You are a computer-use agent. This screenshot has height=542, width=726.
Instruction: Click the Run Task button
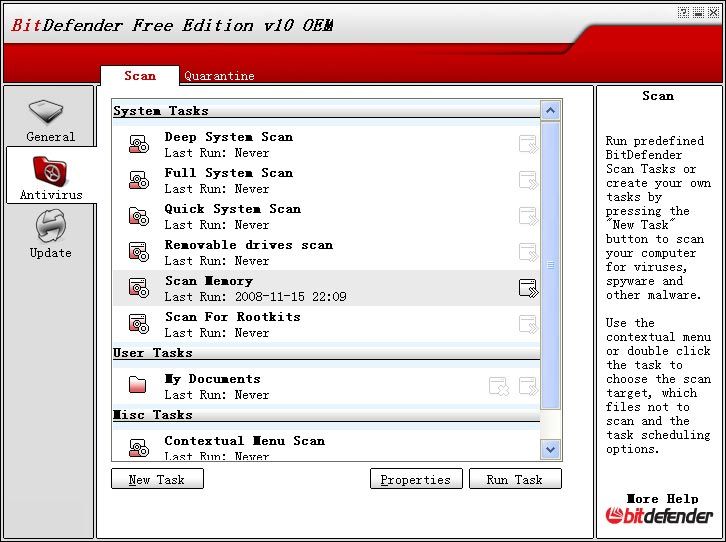pyautogui.click(x=515, y=479)
